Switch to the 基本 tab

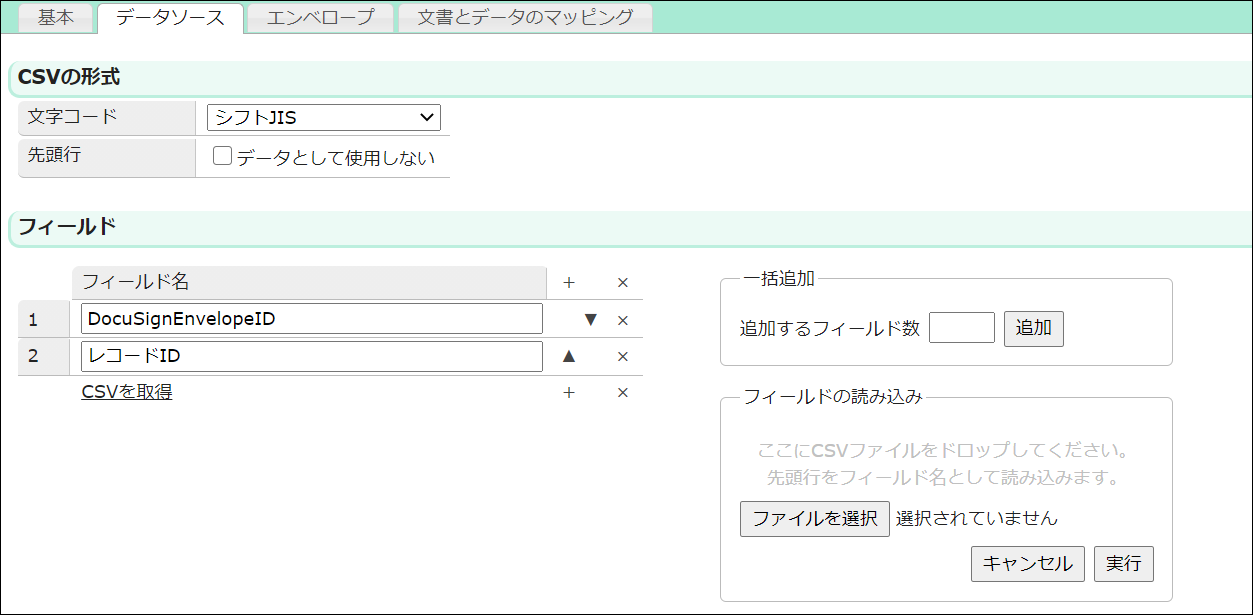point(55,17)
